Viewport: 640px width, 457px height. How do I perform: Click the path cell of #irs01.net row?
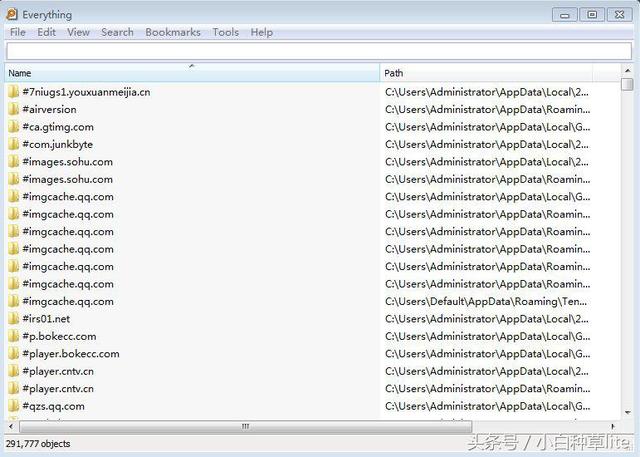pyautogui.click(x=487, y=319)
